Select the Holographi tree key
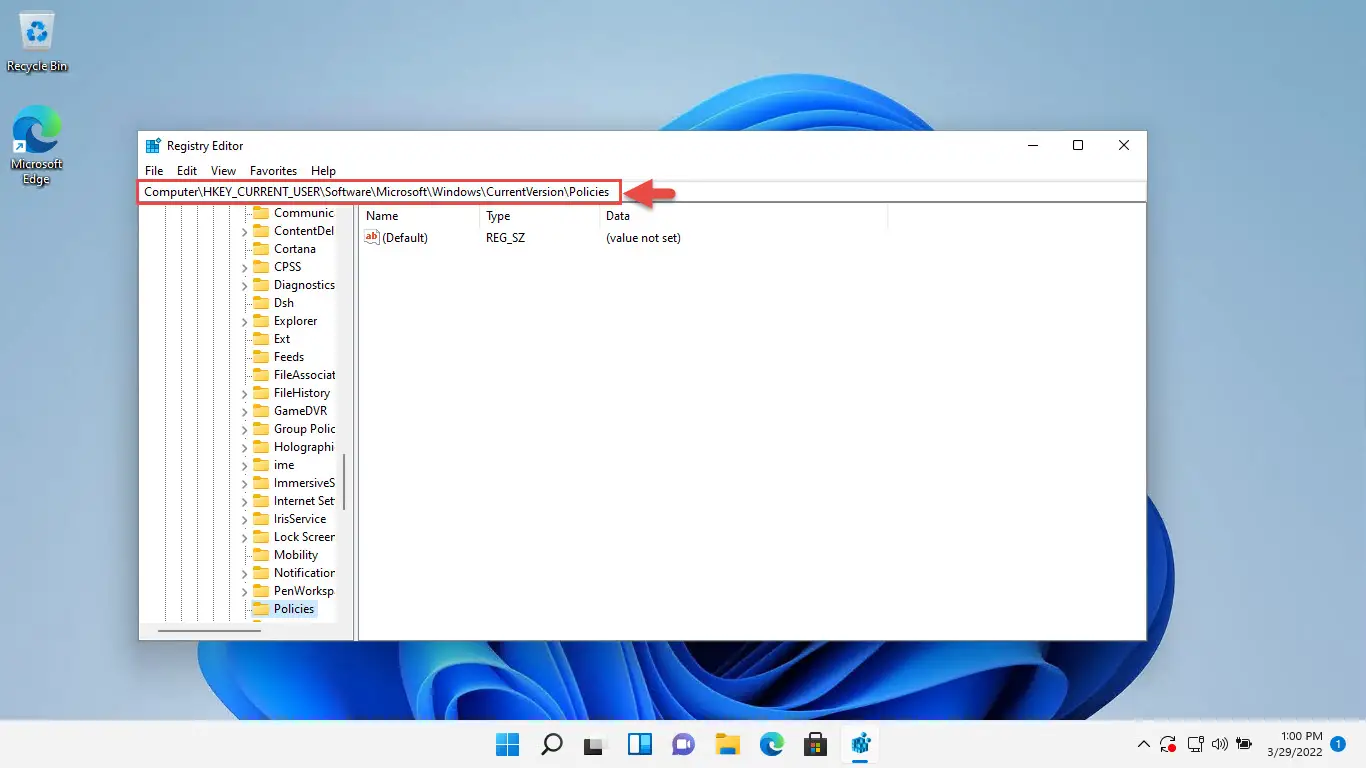The height and width of the screenshot is (768, 1366). tap(304, 447)
